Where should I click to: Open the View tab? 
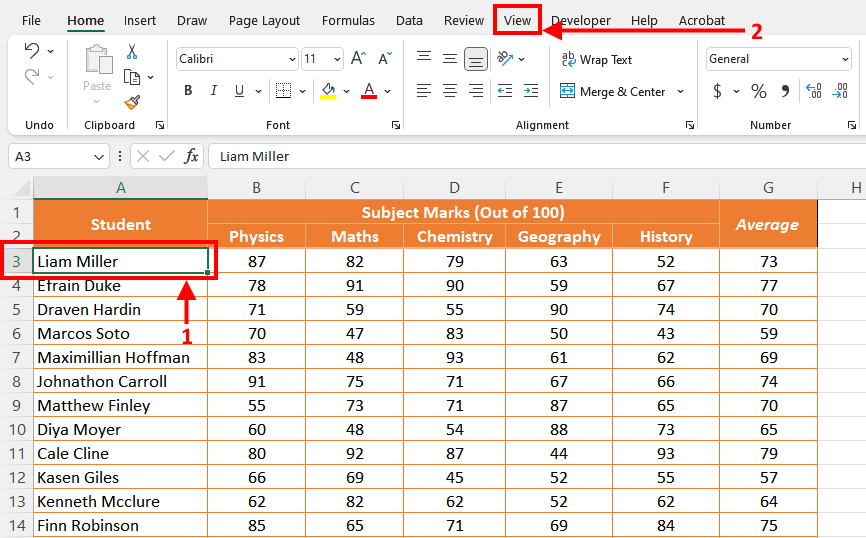517,20
